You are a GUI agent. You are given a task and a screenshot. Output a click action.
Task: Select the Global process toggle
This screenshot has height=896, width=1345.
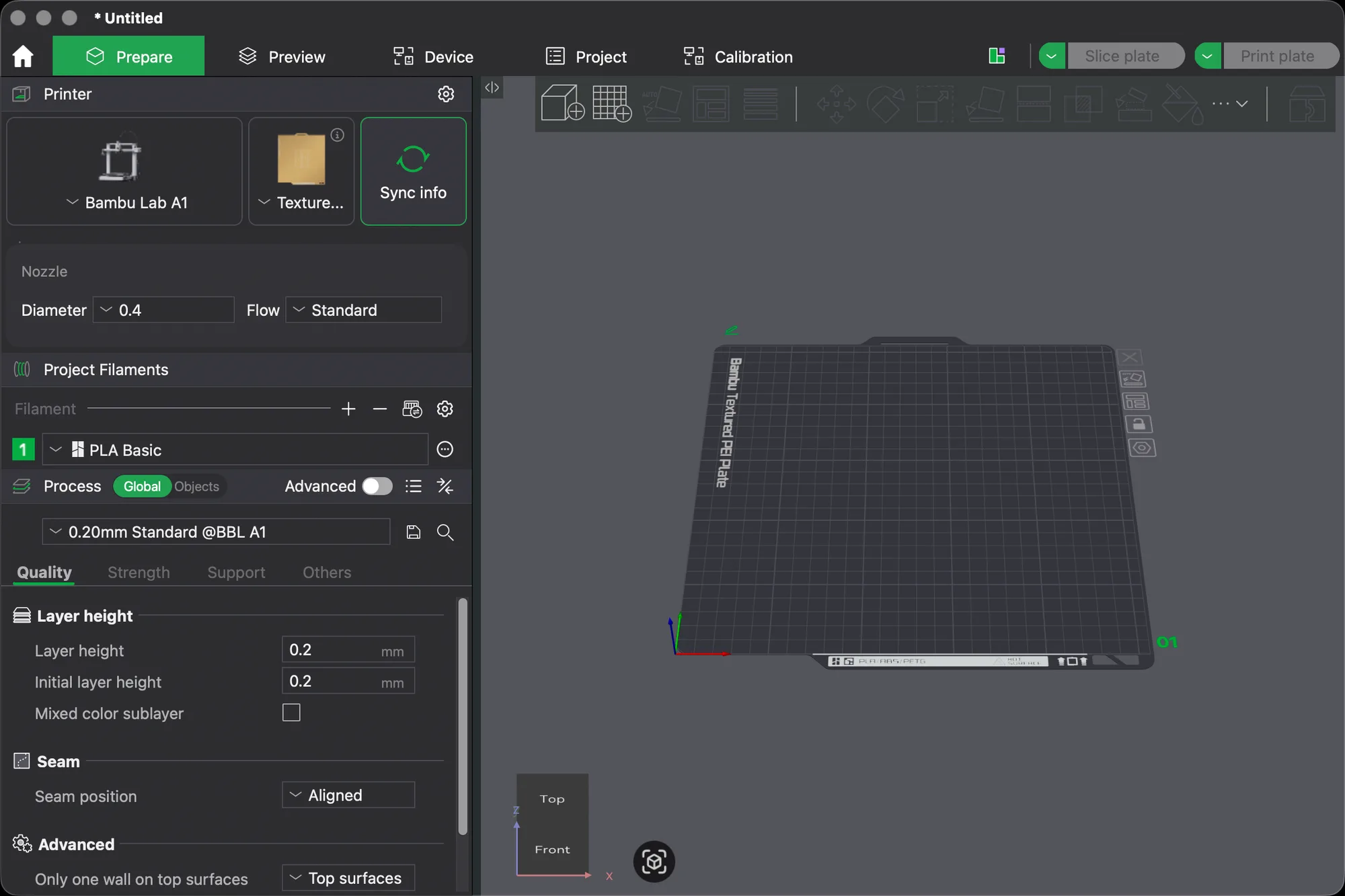point(142,486)
